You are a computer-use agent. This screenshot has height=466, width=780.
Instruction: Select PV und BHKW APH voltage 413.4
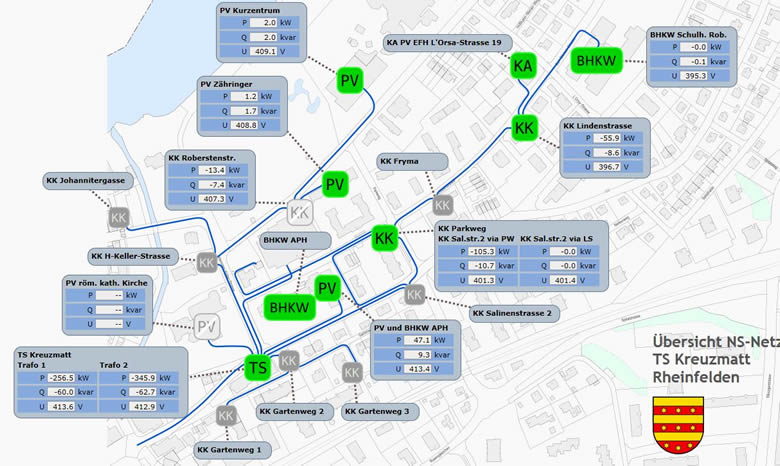pyautogui.click(x=418, y=369)
